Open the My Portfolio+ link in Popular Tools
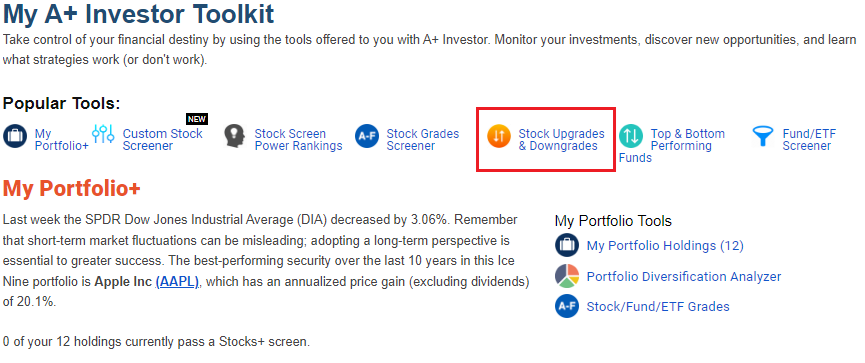 (61, 140)
